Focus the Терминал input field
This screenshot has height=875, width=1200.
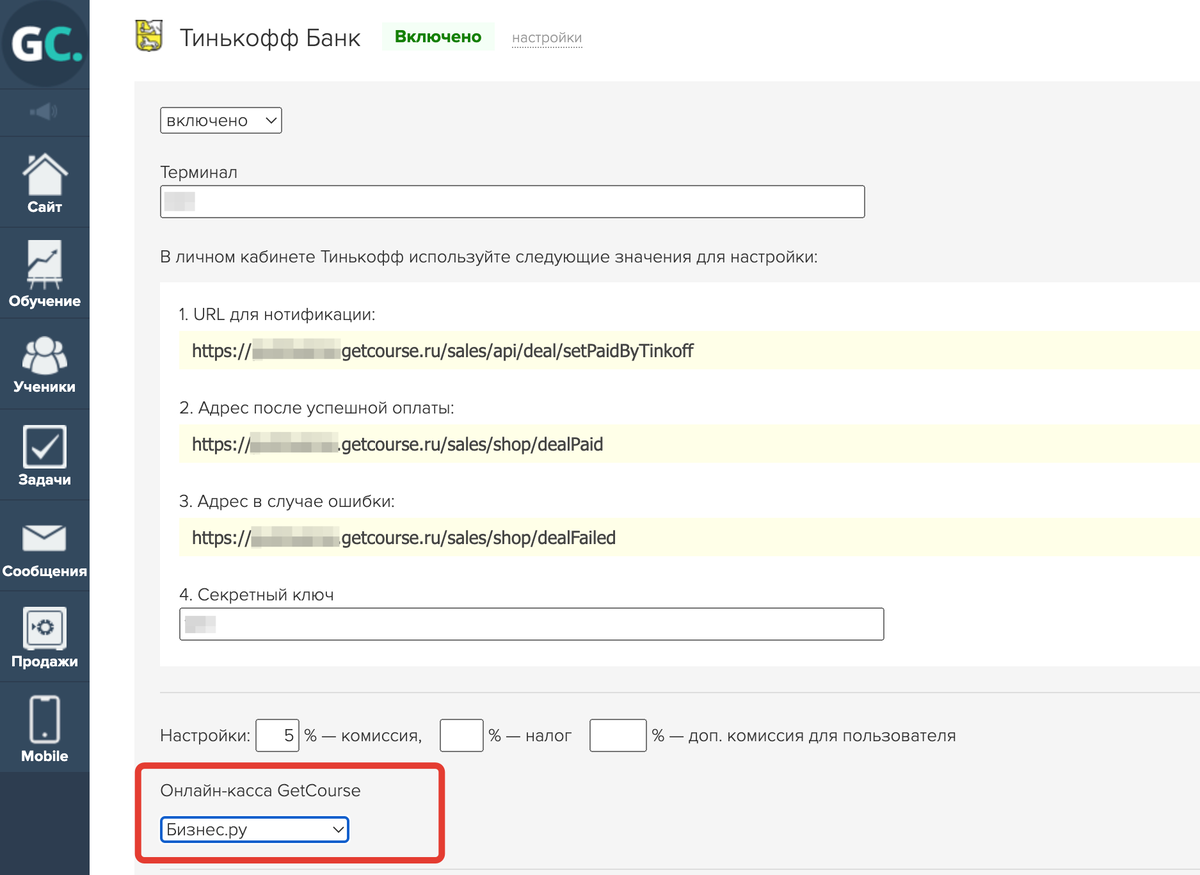tap(512, 201)
